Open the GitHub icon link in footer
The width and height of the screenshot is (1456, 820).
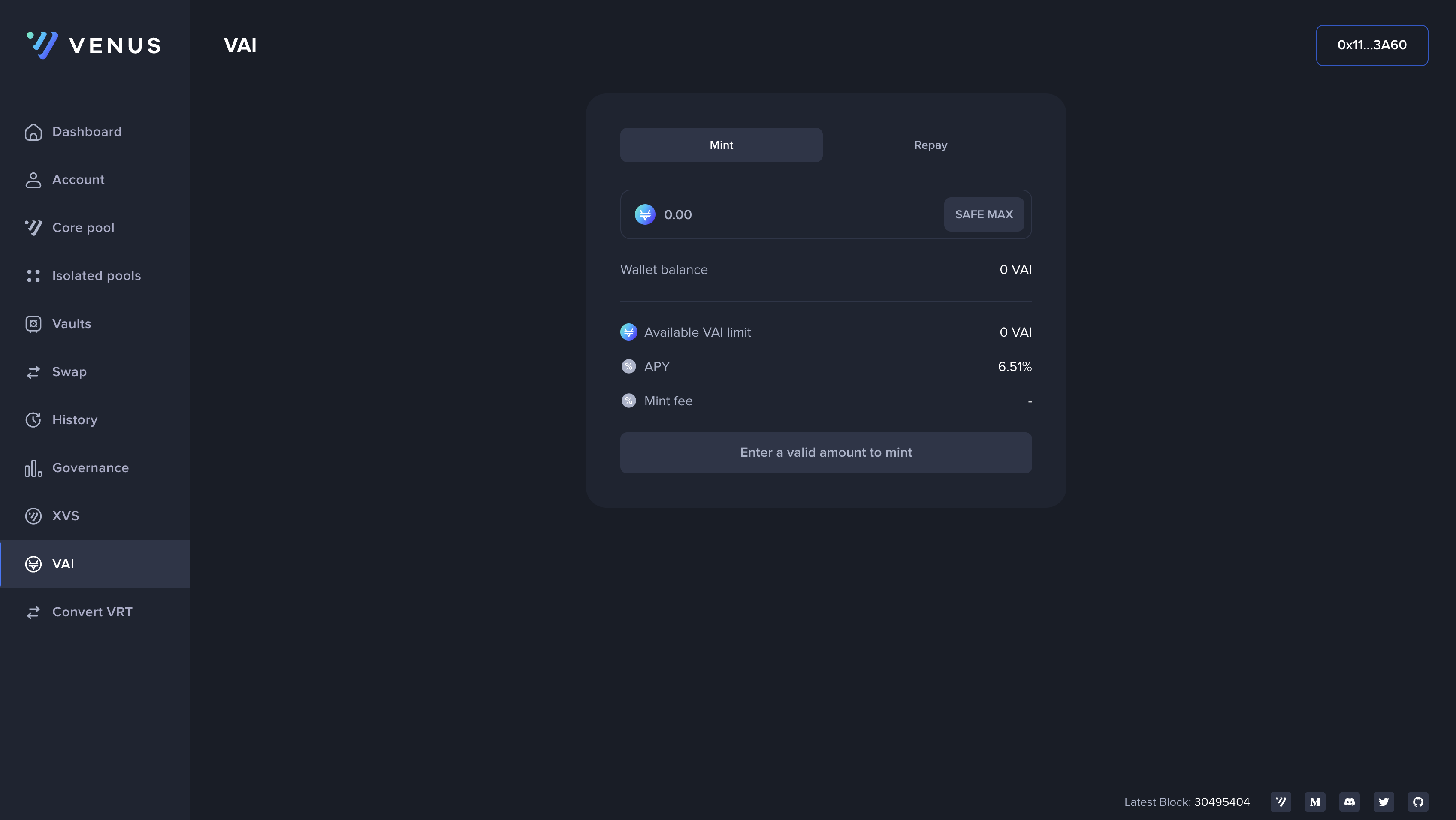(x=1417, y=802)
